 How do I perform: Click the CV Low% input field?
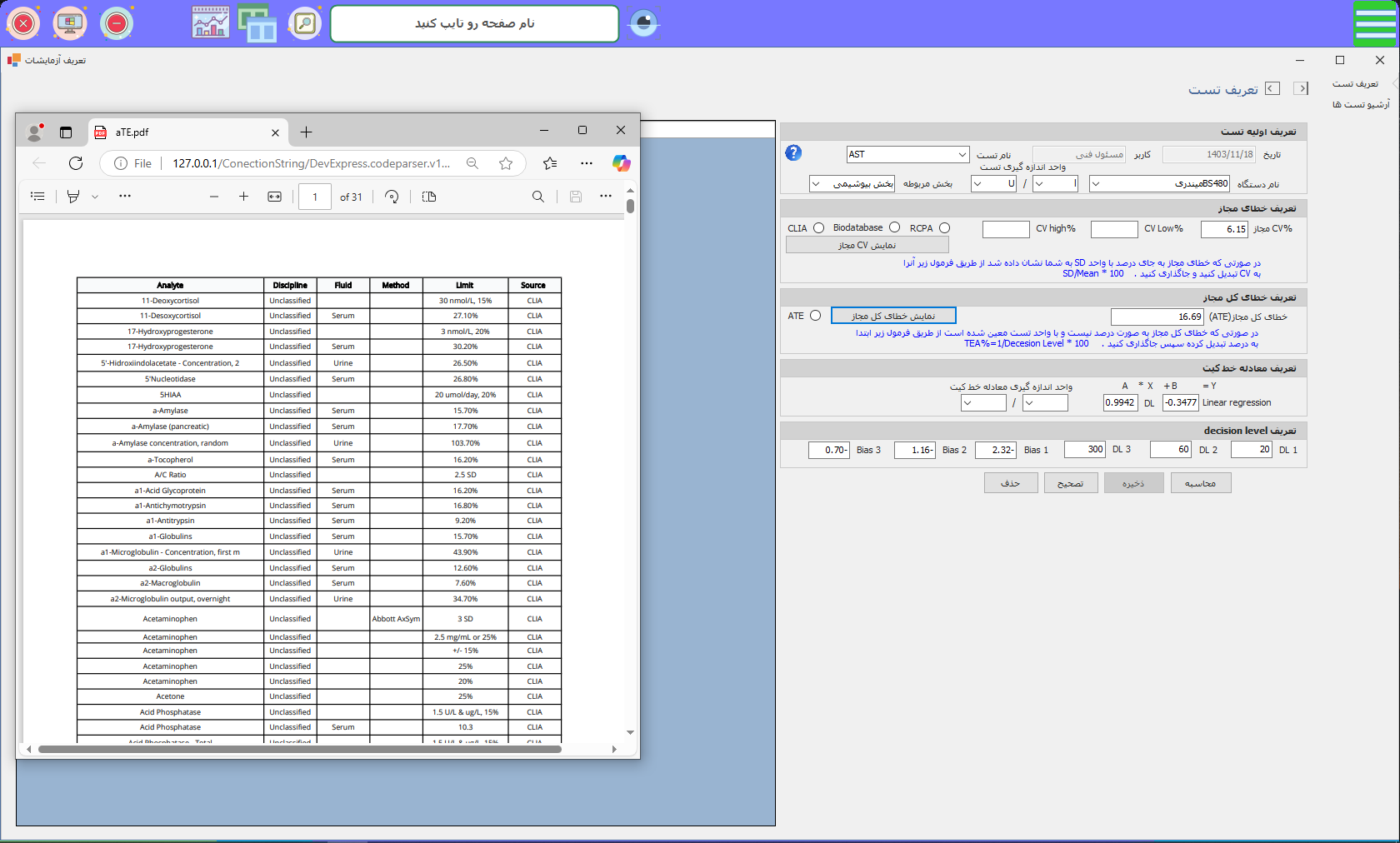(1114, 229)
